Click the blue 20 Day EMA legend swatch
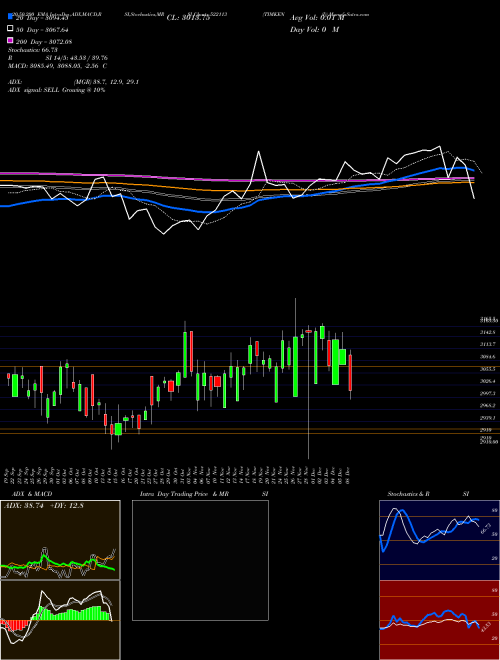The width and height of the screenshot is (500, 660). tap(10, 16)
